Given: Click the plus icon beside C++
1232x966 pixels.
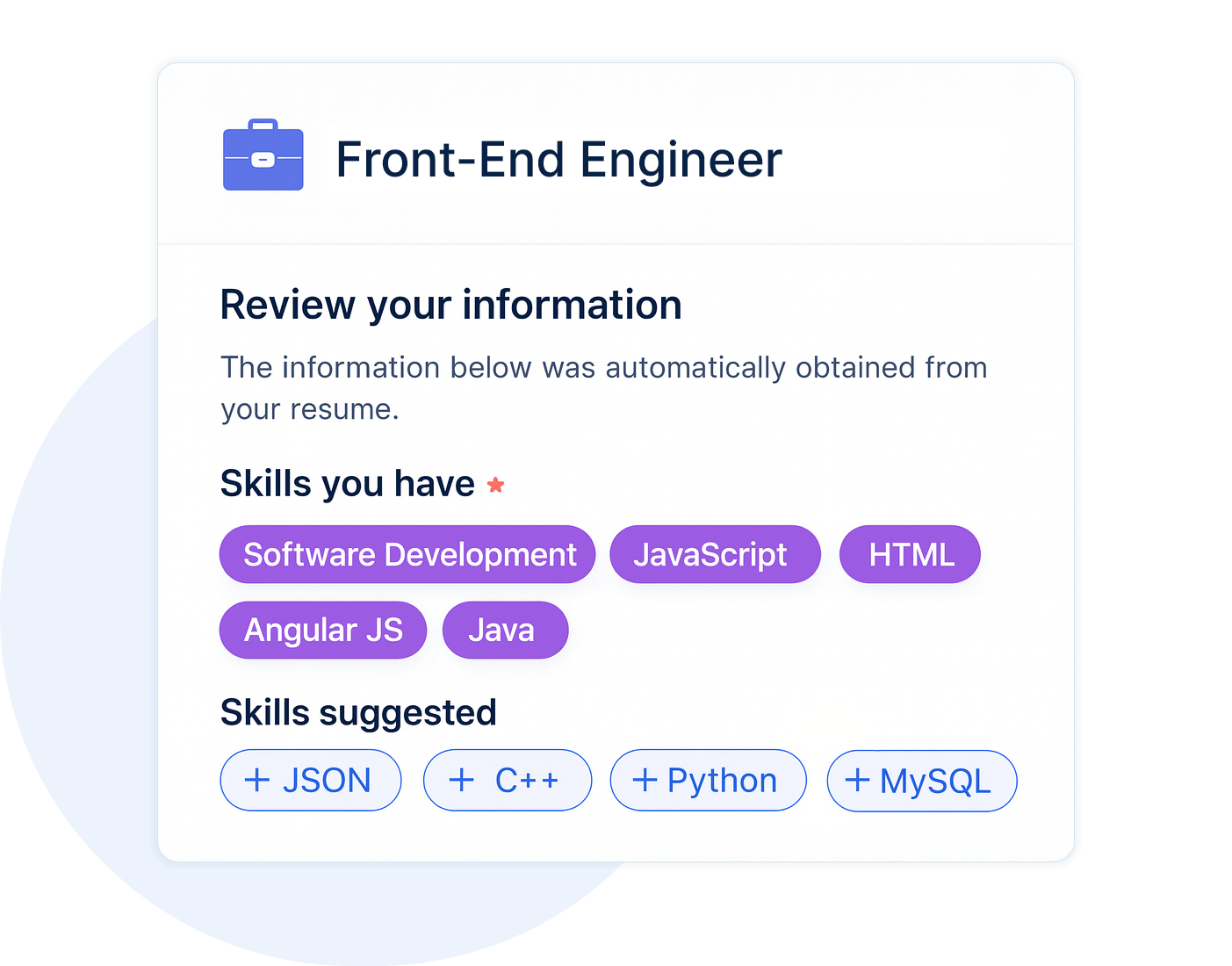Looking at the screenshot, I should pyautogui.click(x=461, y=780).
